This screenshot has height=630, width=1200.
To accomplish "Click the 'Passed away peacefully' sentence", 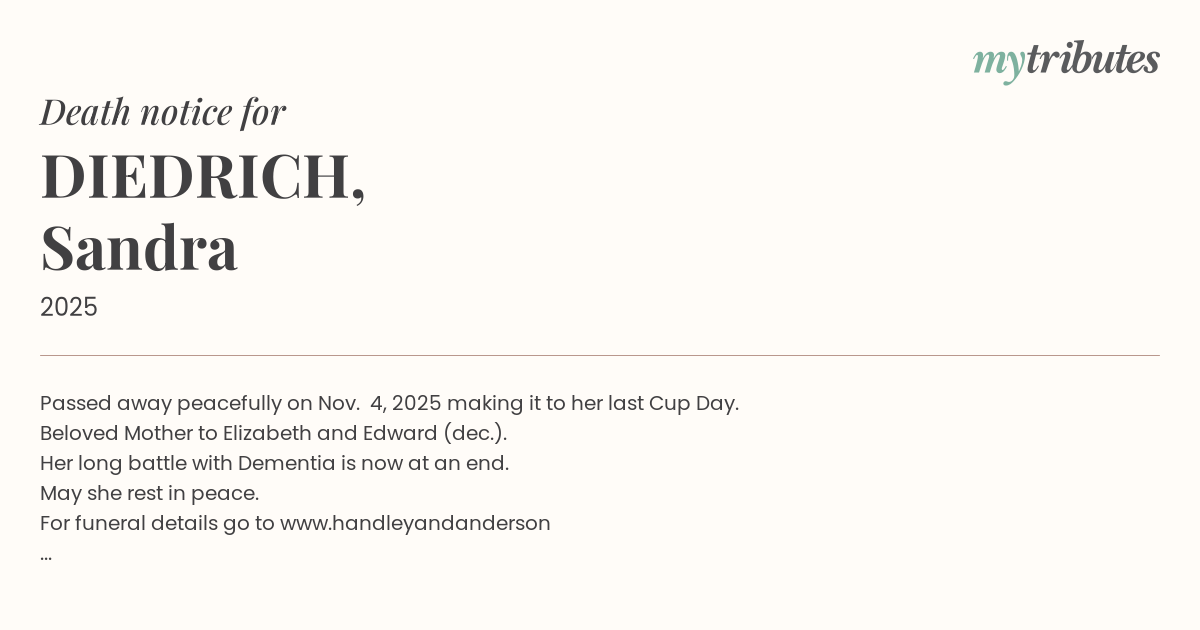I will point(162,403).
